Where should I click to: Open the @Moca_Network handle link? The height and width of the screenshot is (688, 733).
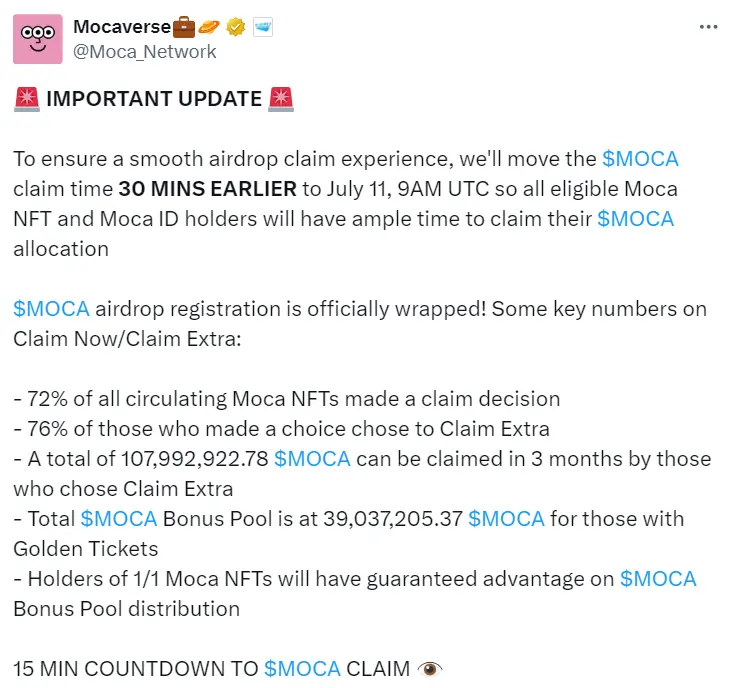pos(145,51)
